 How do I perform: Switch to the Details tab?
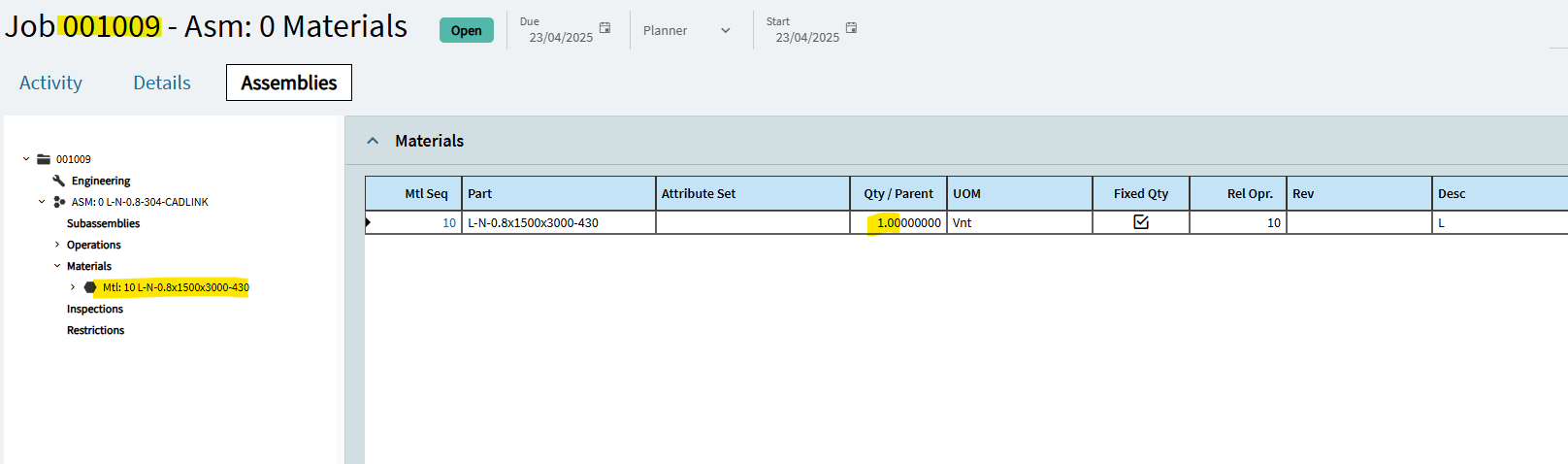click(162, 83)
